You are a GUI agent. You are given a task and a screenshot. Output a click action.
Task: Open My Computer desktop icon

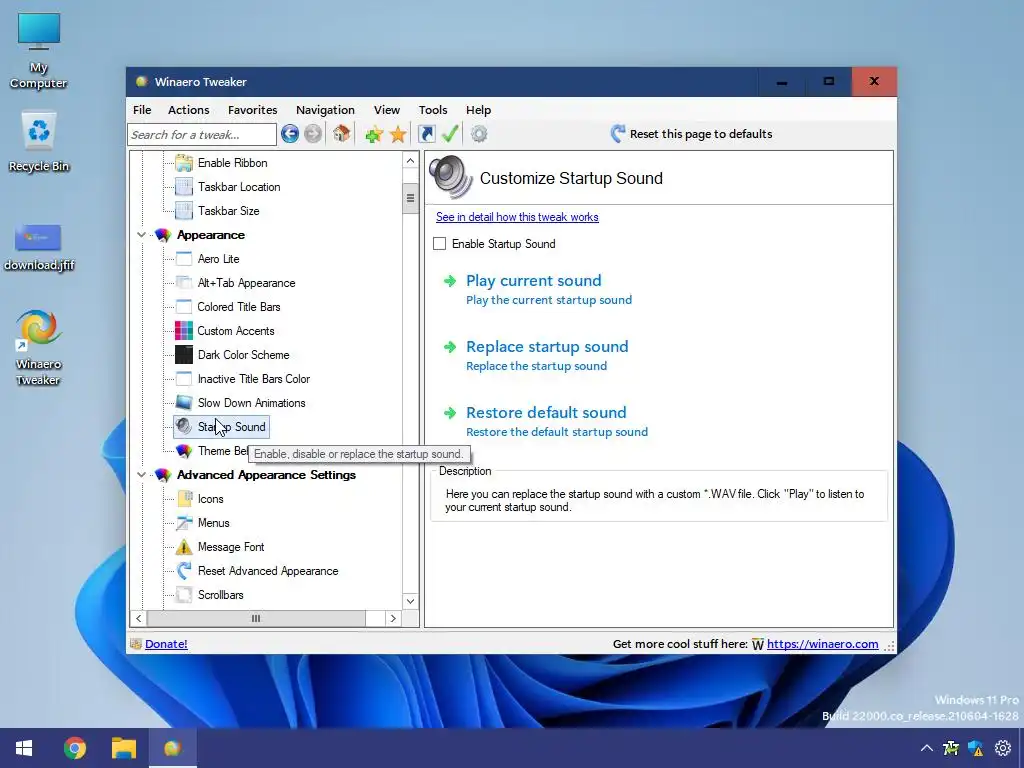pos(39,51)
